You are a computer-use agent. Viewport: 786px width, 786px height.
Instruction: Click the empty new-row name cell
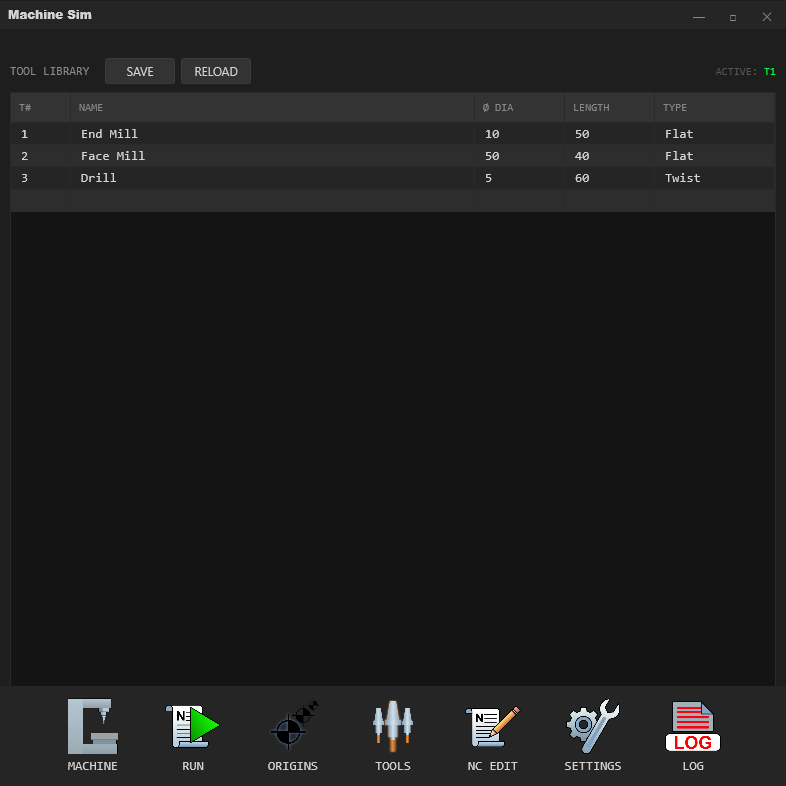coord(272,201)
